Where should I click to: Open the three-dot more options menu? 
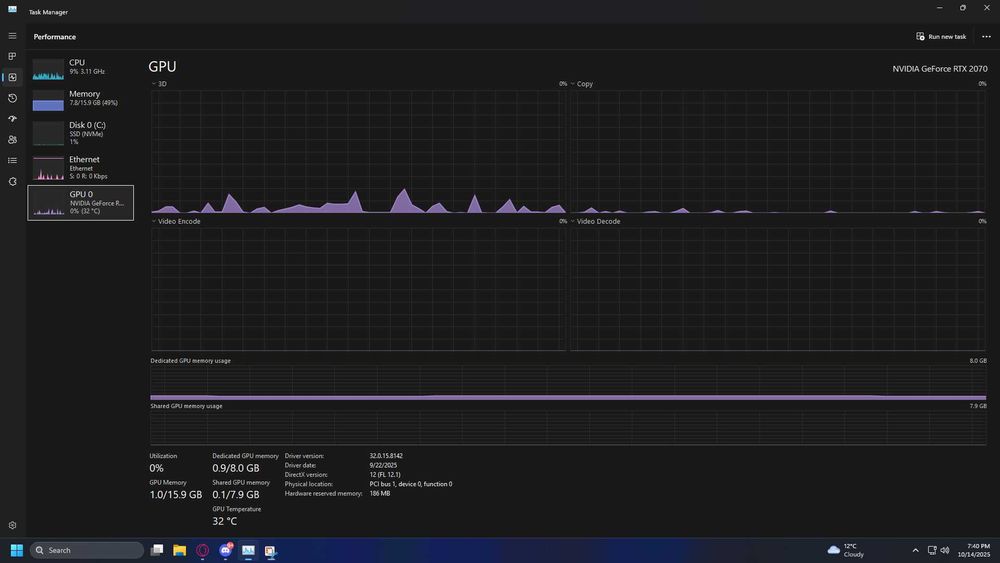coord(986,36)
